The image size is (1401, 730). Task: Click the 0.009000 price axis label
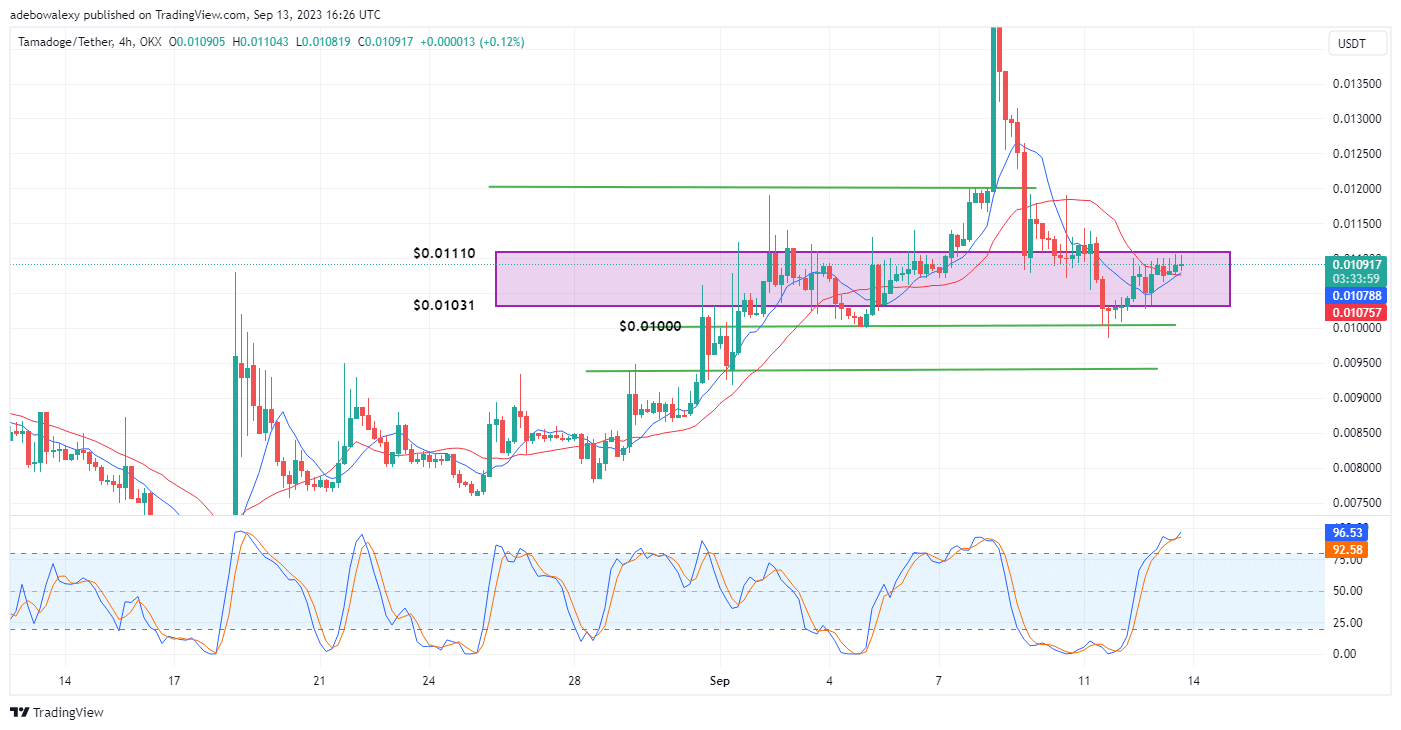click(1358, 398)
